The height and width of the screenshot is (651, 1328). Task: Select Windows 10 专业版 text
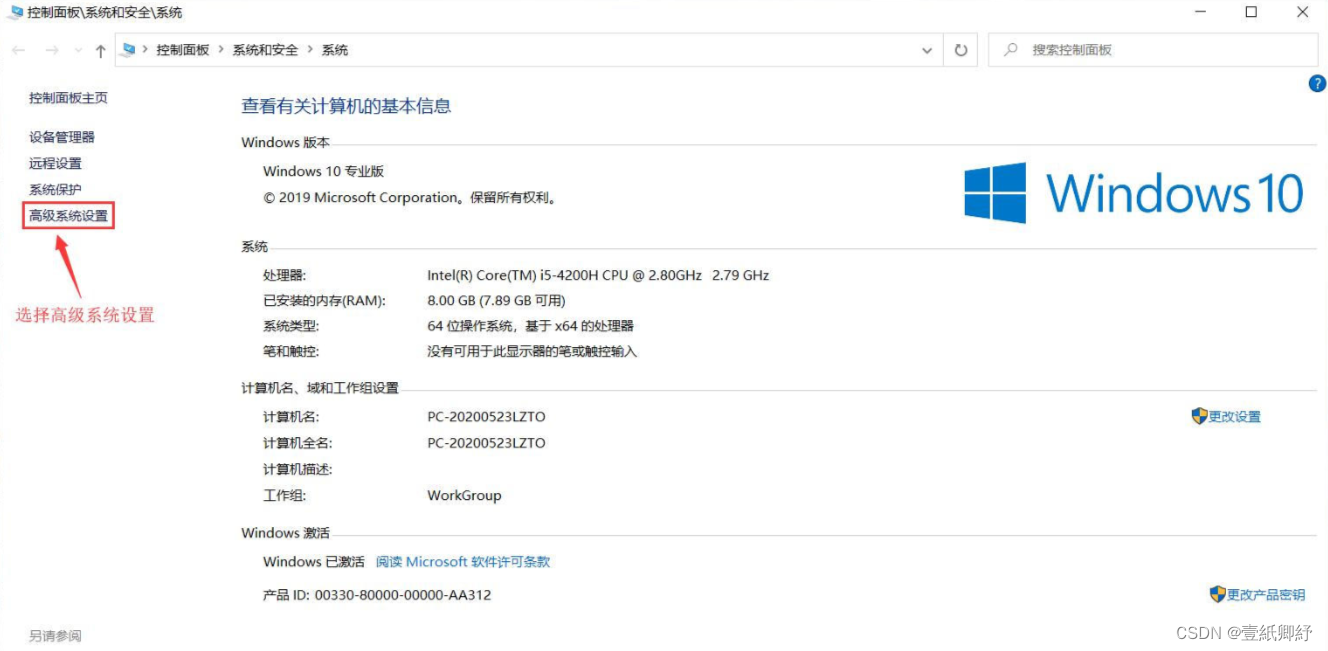point(323,172)
